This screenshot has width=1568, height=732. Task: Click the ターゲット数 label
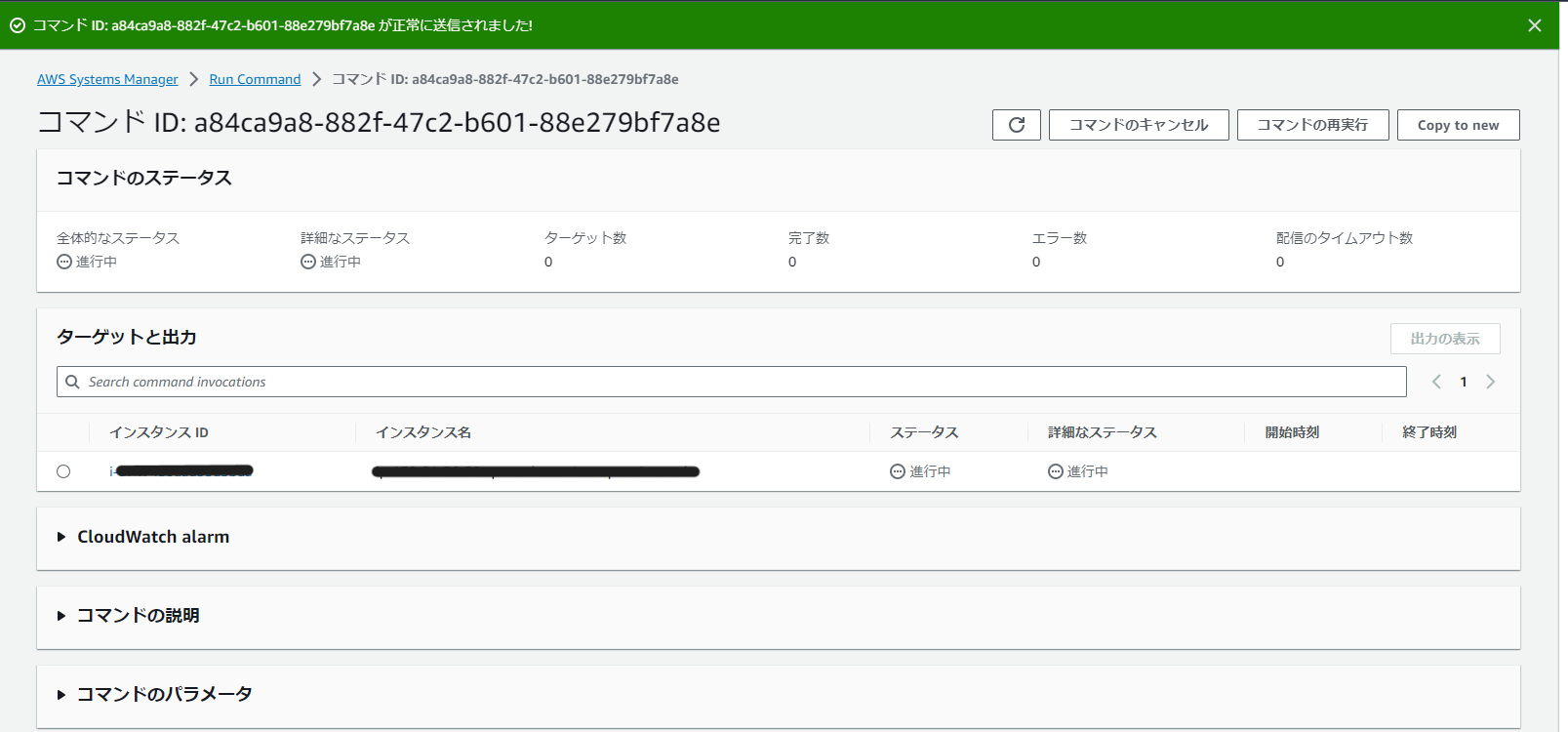coord(585,238)
